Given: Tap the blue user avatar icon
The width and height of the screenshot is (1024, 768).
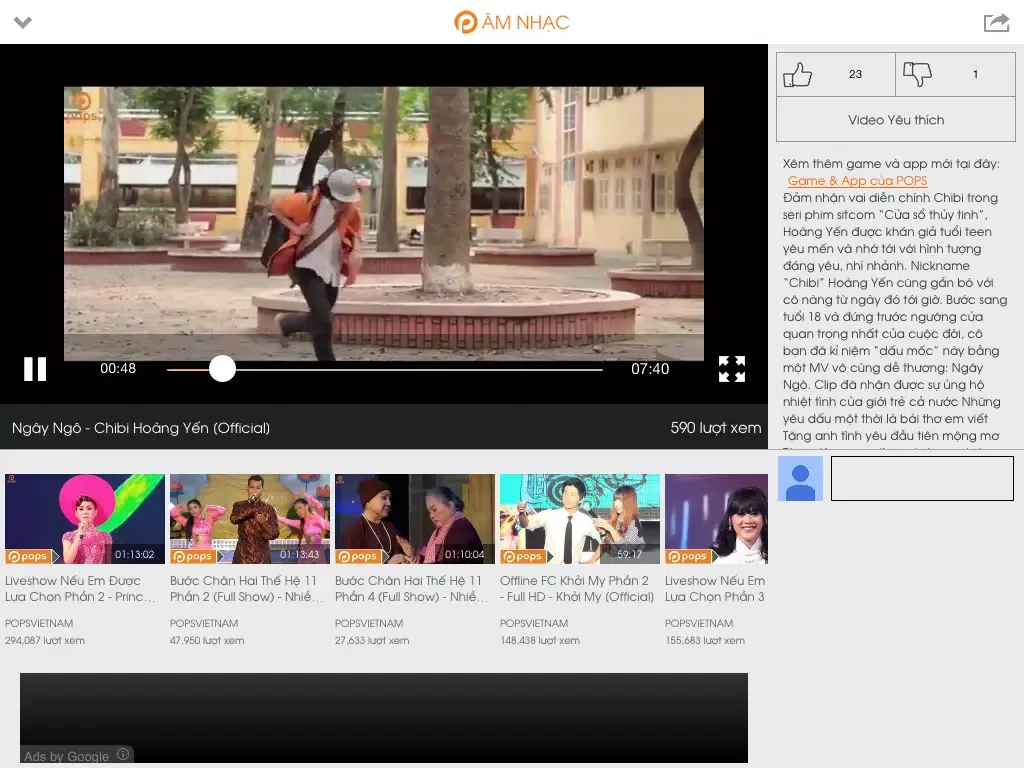Looking at the screenshot, I should [x=801, y=479].
